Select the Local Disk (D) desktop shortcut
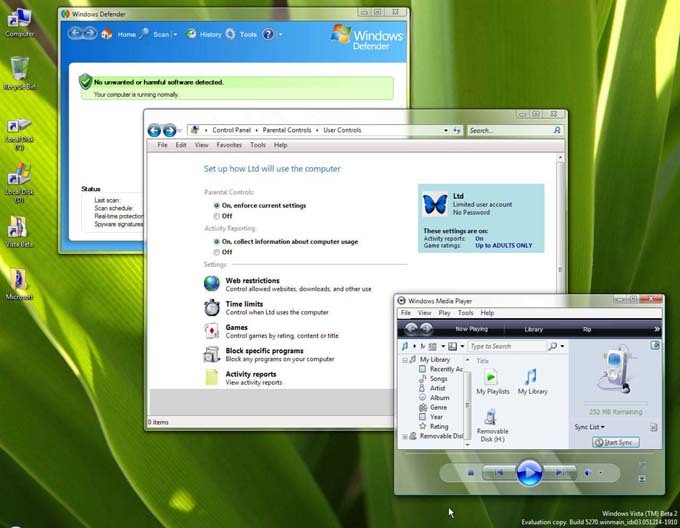Image resolution: width=680 pixels, height=528 pixels. (19, 183)
